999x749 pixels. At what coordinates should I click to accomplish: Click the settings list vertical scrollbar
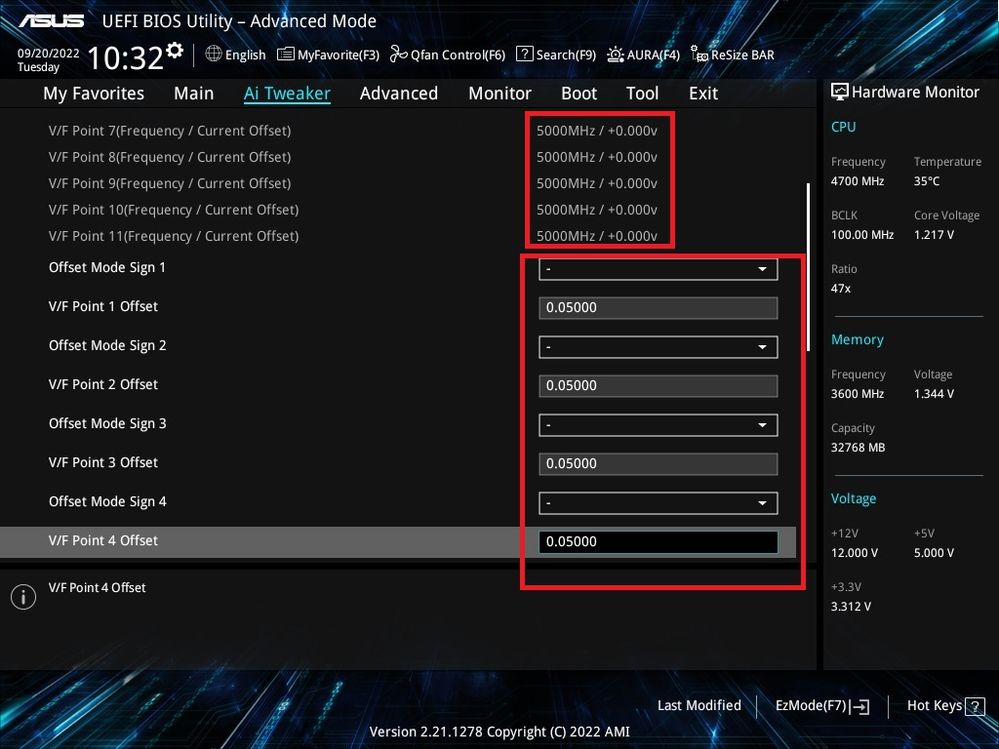tap(809, 266)
